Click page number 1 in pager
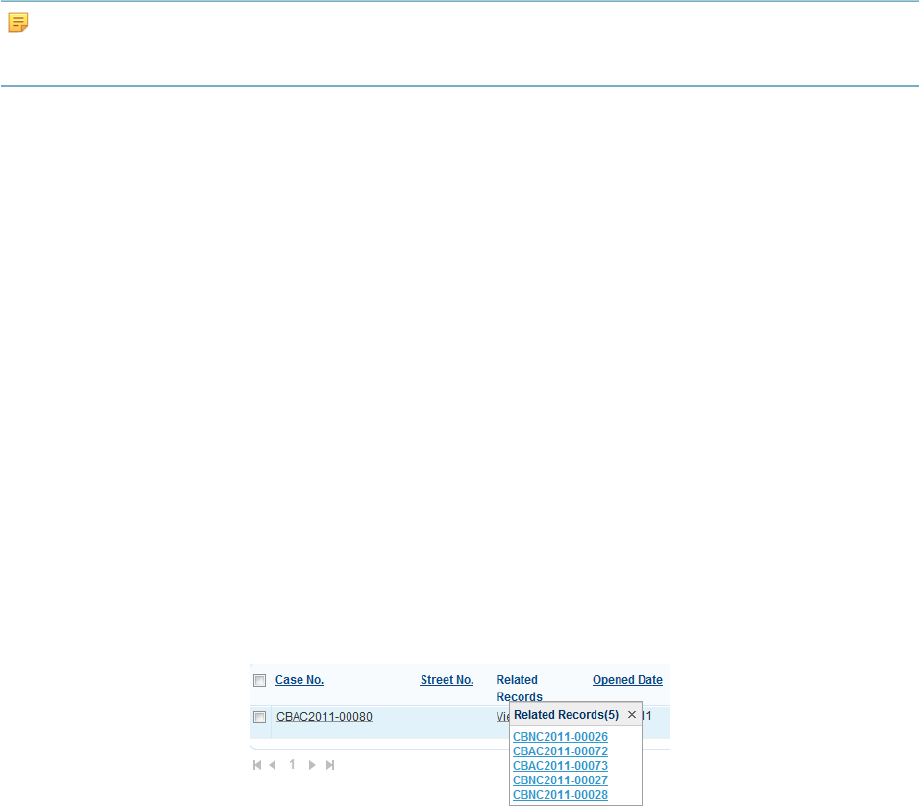The height and width of the screenshot is (808, 919). (x=292, y=765)
